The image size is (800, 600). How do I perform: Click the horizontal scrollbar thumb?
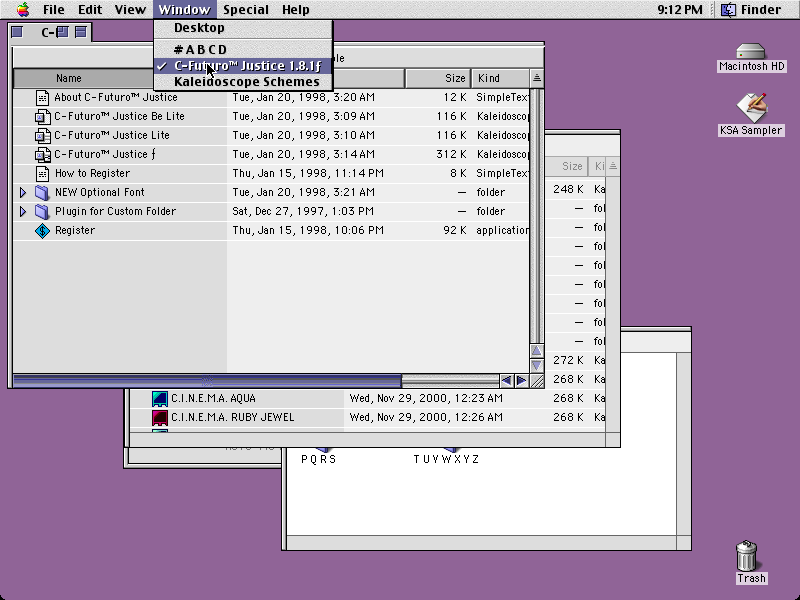[x=207, y=381]
